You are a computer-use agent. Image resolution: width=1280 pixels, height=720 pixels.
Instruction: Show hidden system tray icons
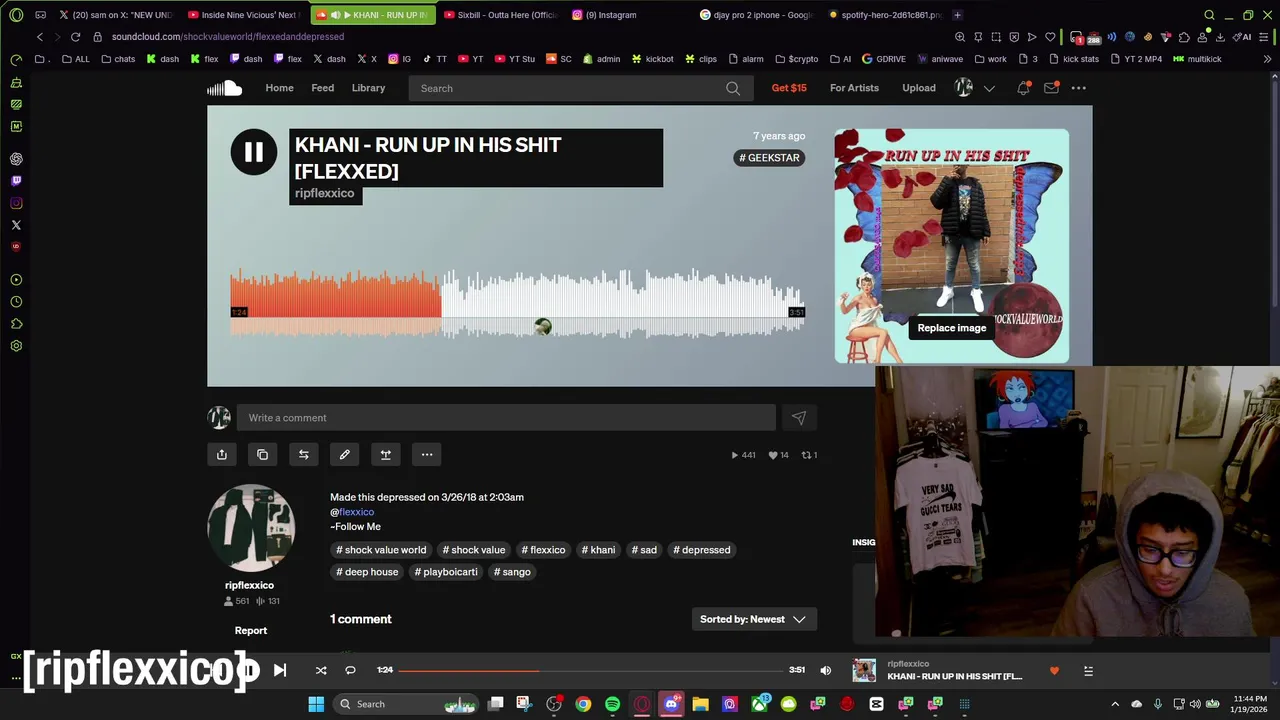coord(1115,704)
